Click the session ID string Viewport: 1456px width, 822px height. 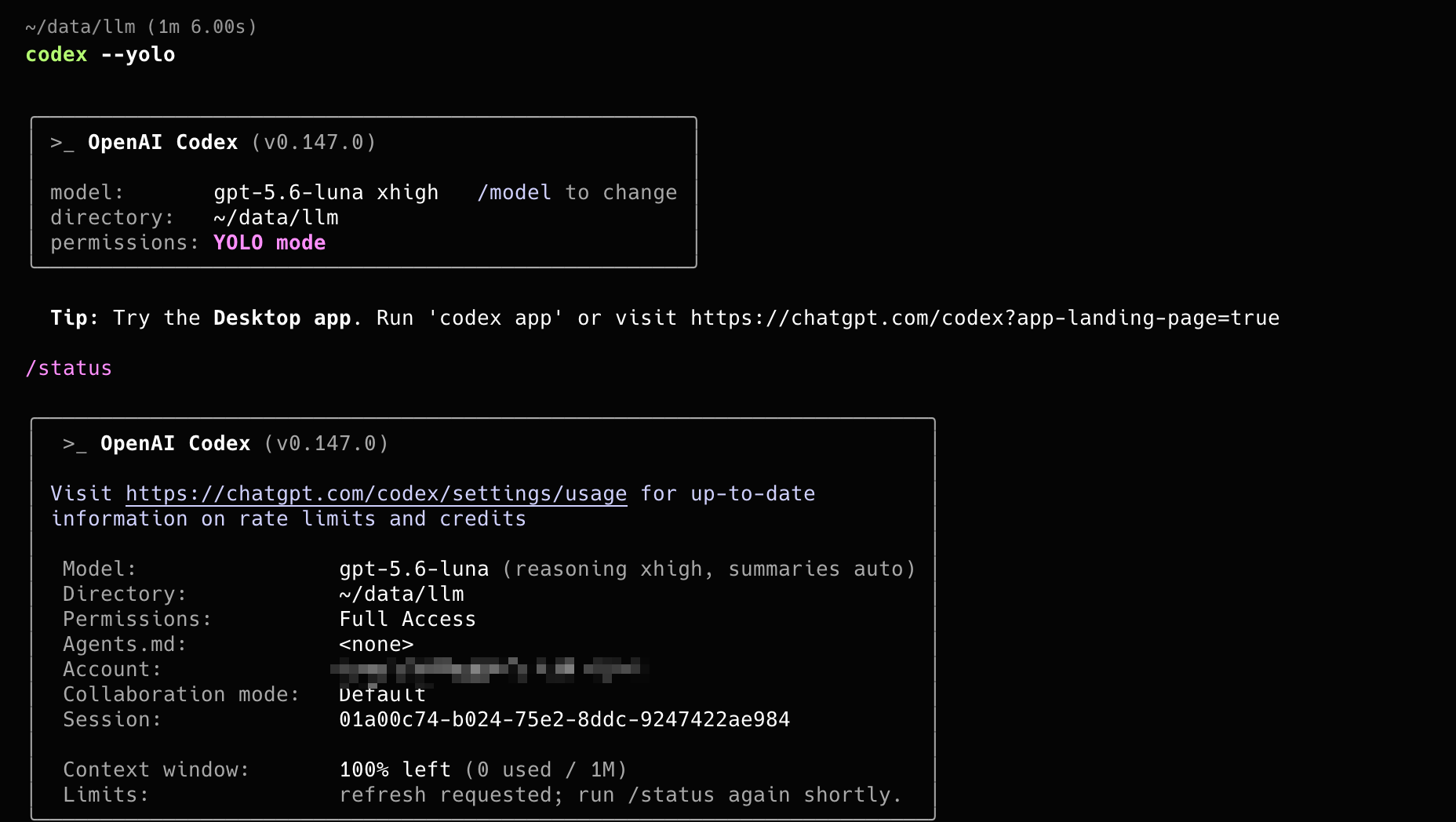565,719
